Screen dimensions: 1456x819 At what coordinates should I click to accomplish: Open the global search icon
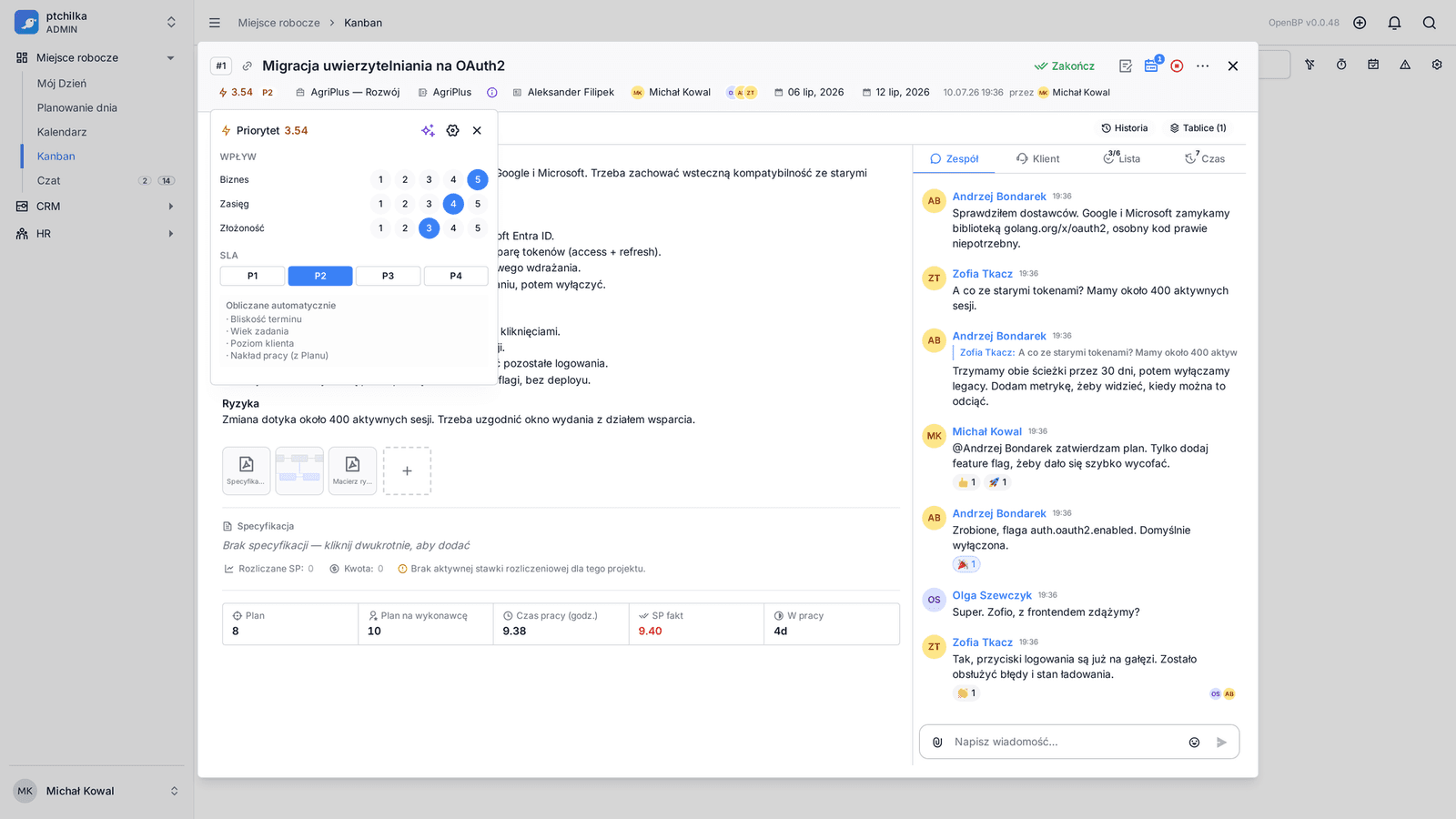(1429, 23)
